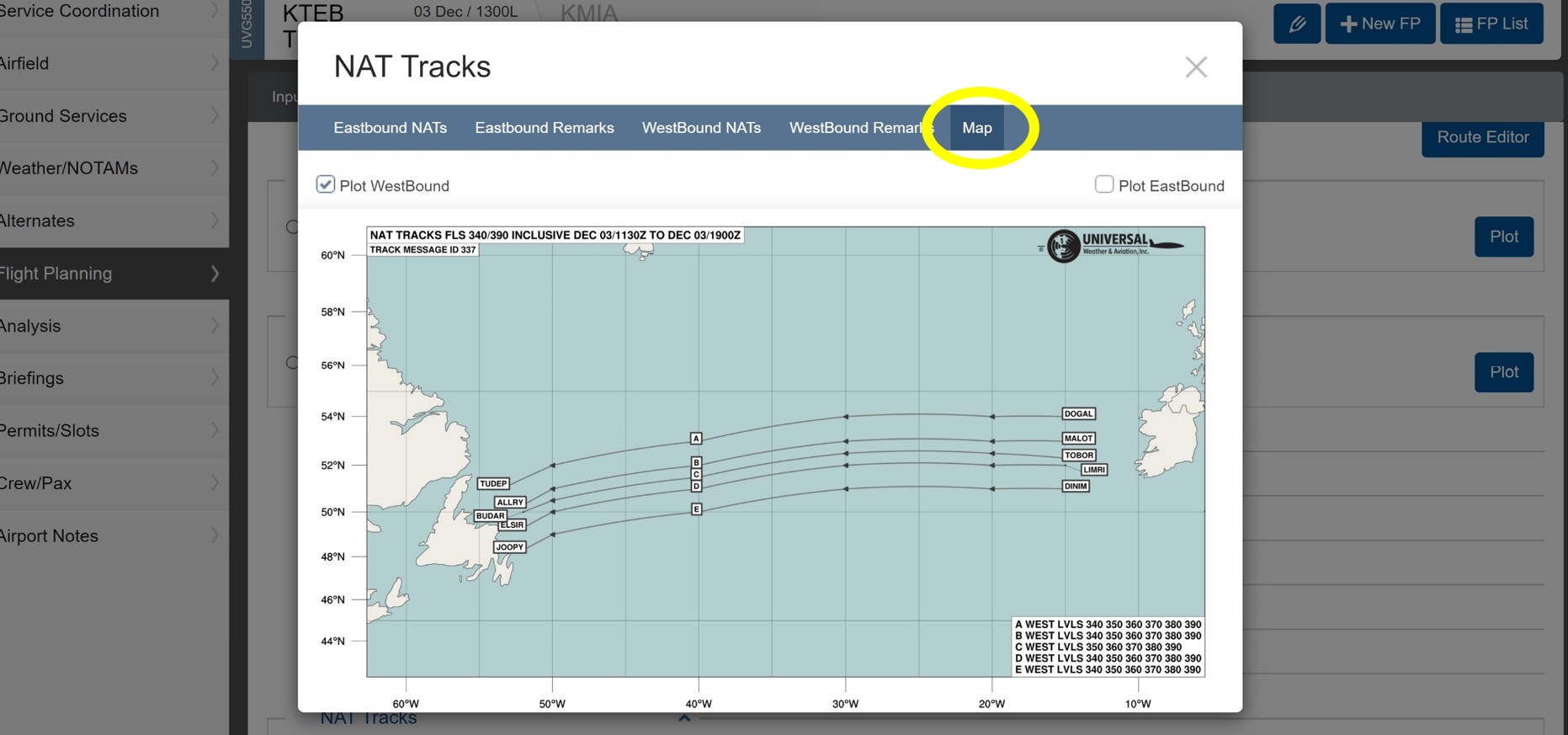Click the Universal Weather & Aviation logo
Viewport: 1568px width, 735px height.
point(1111,245)
